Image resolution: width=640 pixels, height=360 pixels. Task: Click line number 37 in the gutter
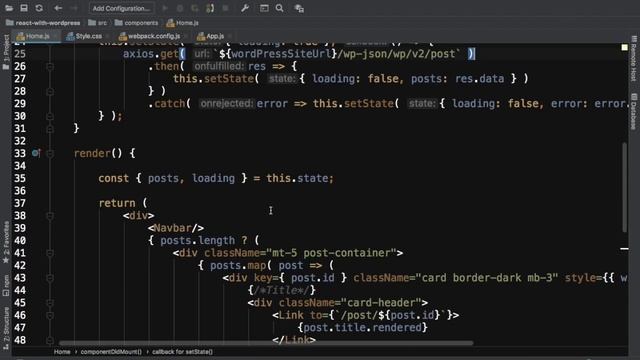coord(20,203)
